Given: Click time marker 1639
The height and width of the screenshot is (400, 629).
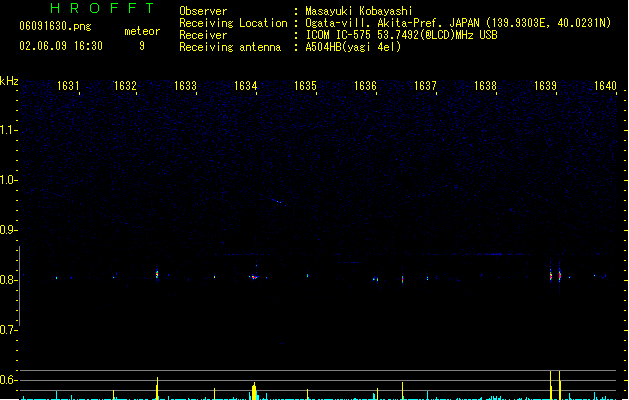Looking at the screenshot, I should (545, 86).
